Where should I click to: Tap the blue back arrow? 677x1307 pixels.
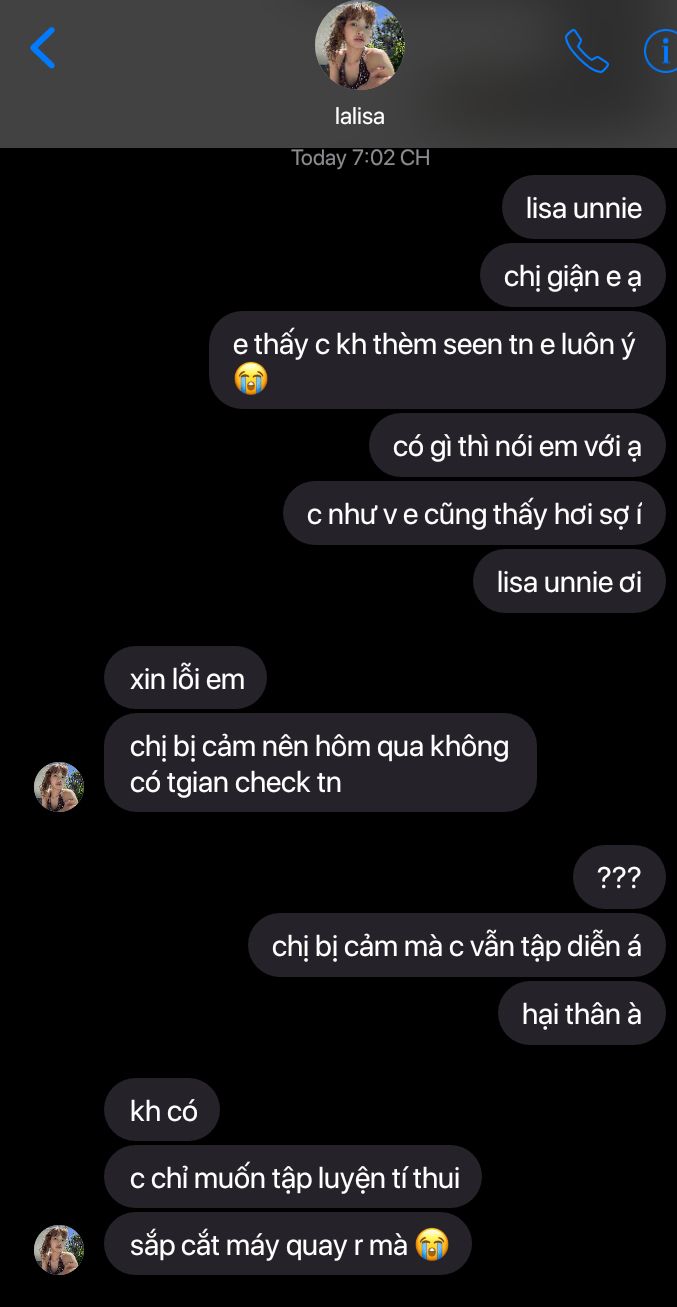coord(43,48)
